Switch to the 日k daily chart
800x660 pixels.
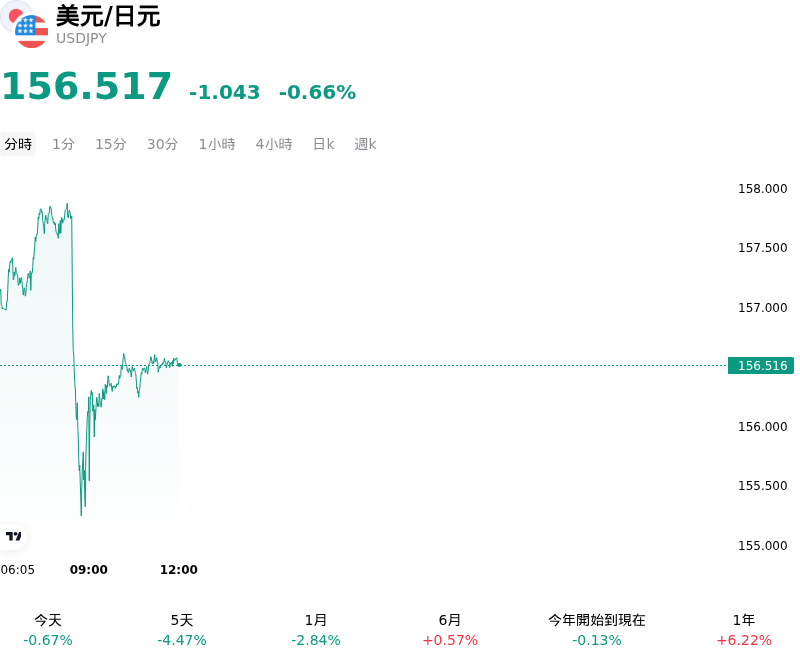click(x=323, y=144)
